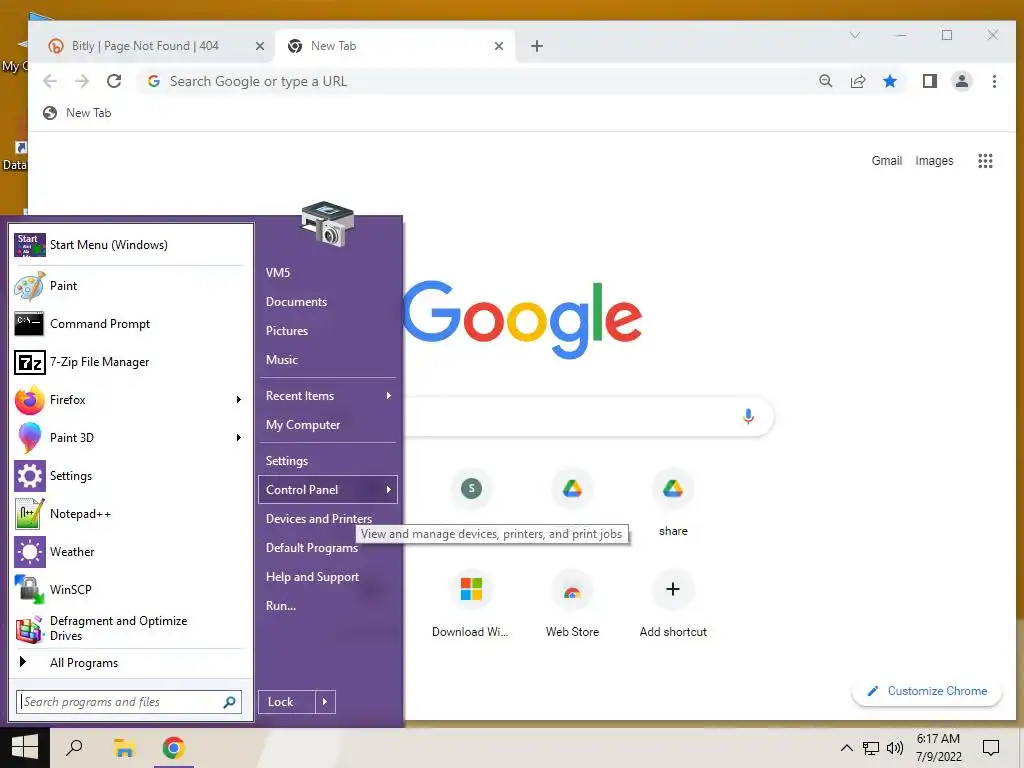1024x768 pixels.
Task: Open Music folder entry
Action: [328, 359]
